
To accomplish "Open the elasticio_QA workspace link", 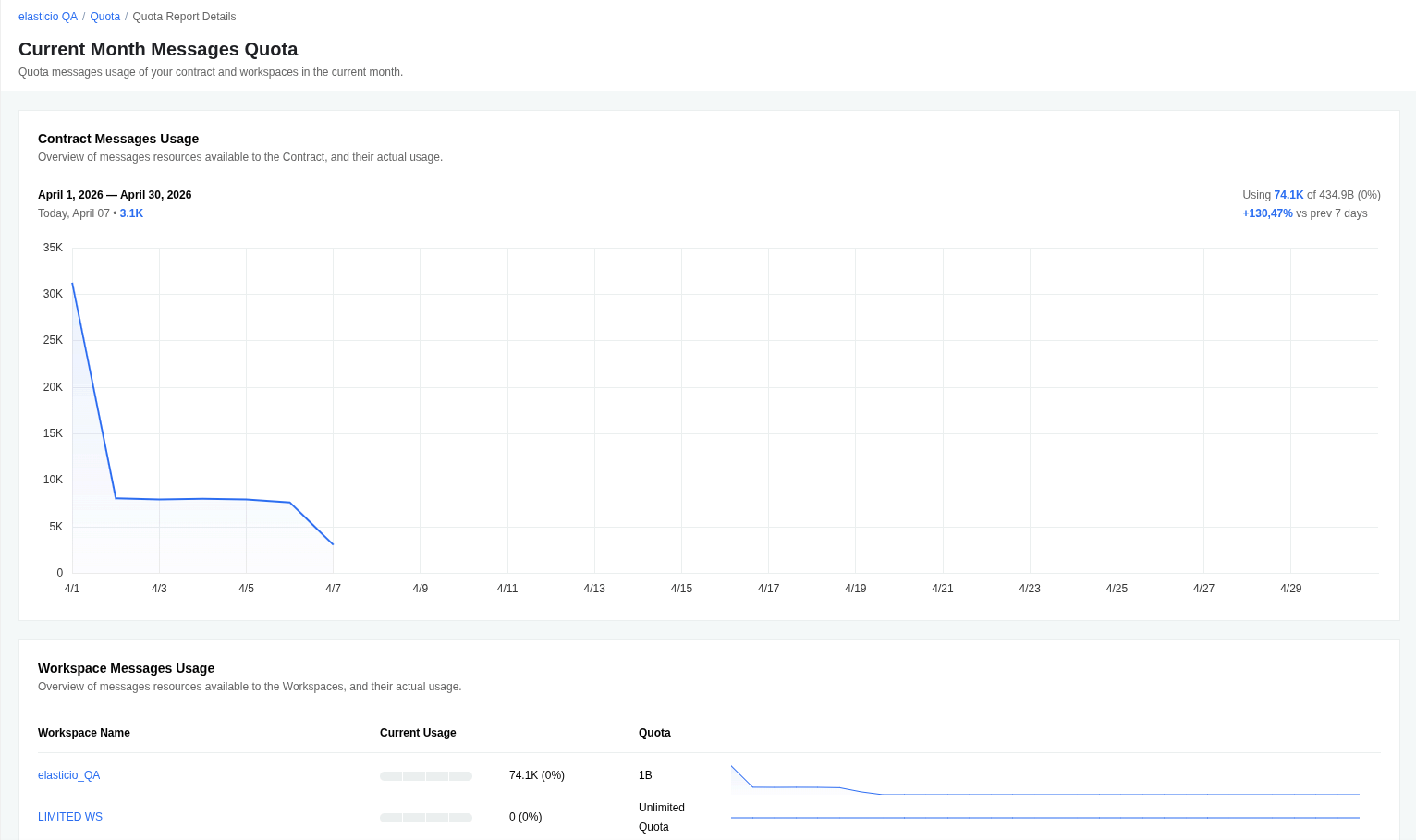I will tap(68, 775).
